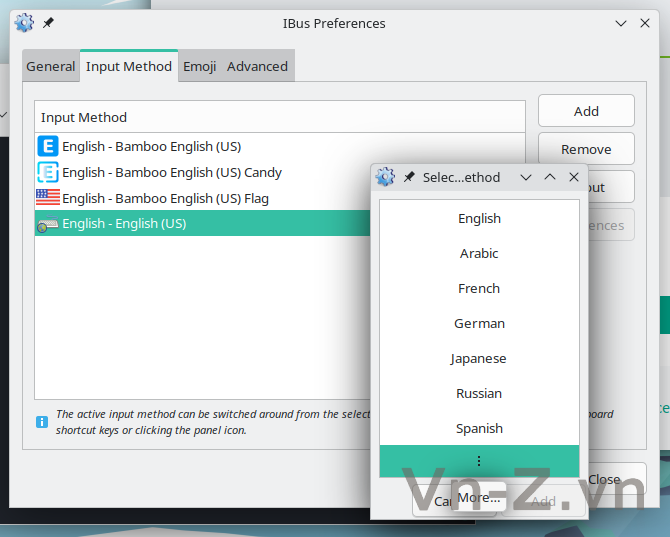Open the Advanced tab
Image resolution: width=670 pixels, height=537 pixels.
pos(257,66)
